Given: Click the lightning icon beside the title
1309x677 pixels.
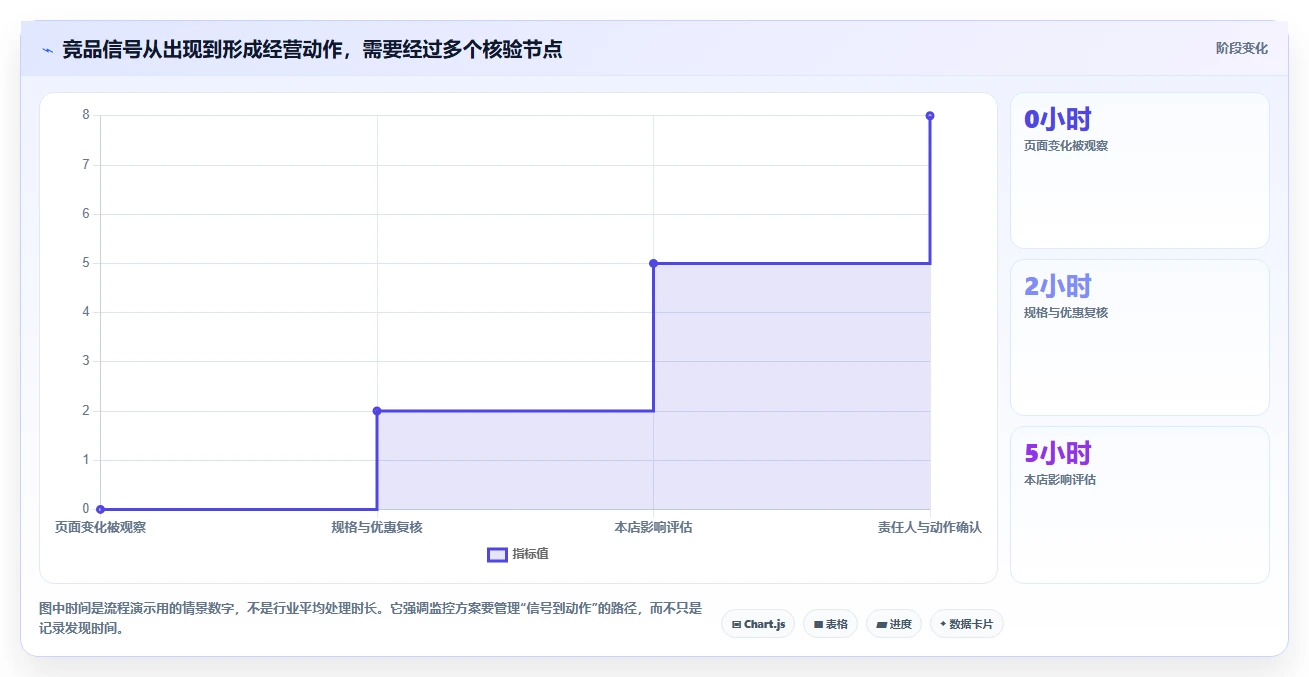Looking at the screenshot, I should (x=47, y=49).
